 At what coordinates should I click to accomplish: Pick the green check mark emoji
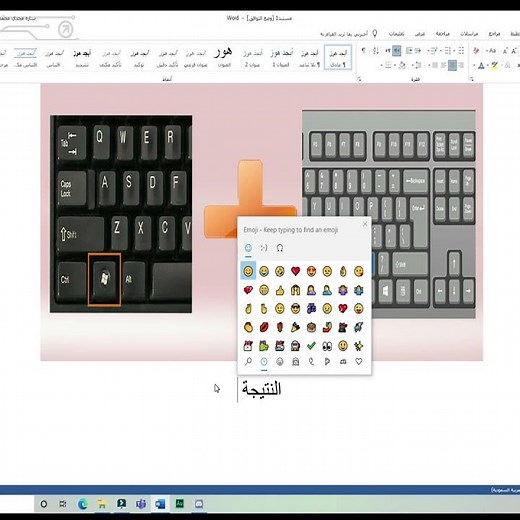click(311, 346)
